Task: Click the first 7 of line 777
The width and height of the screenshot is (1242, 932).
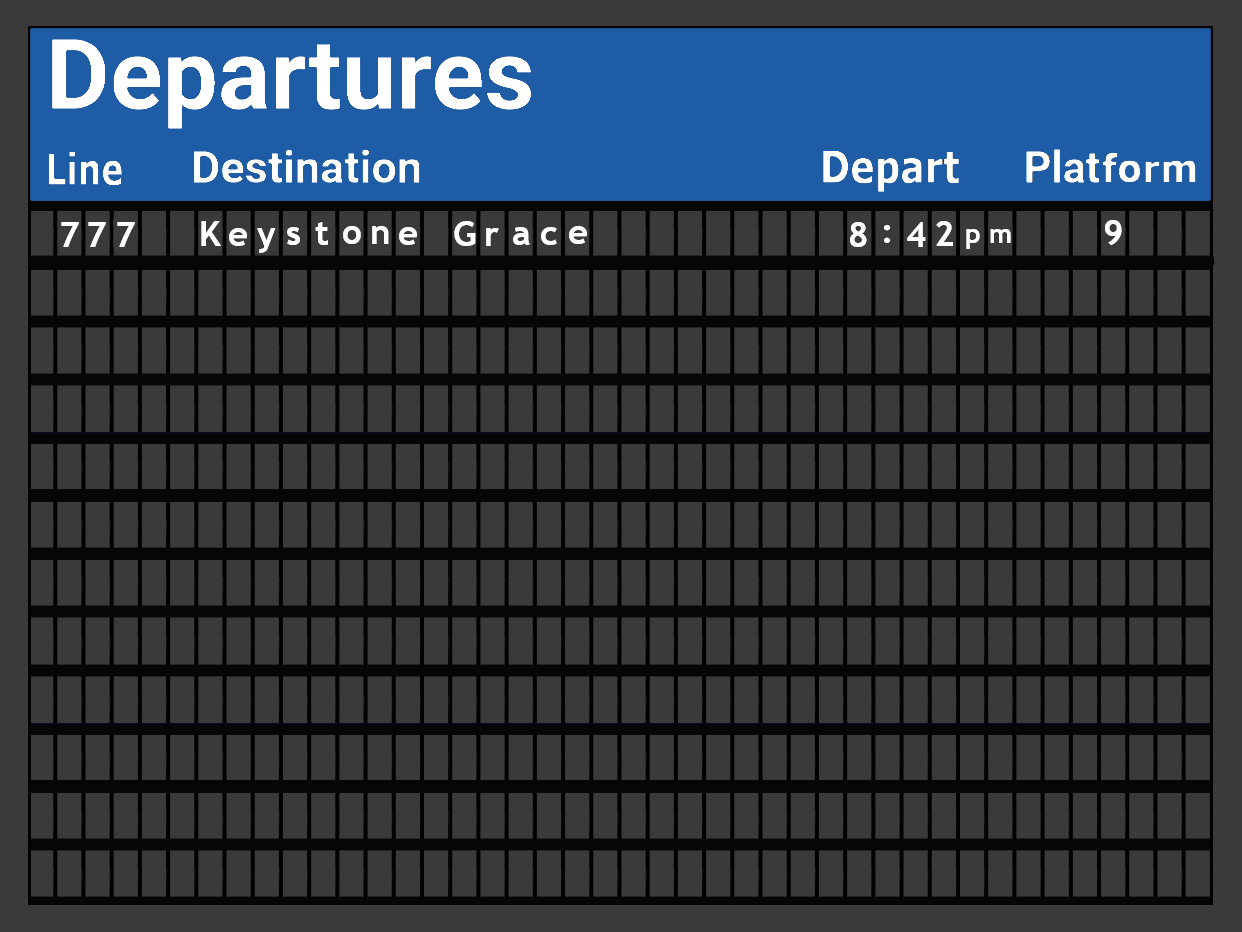Action: 69,235
